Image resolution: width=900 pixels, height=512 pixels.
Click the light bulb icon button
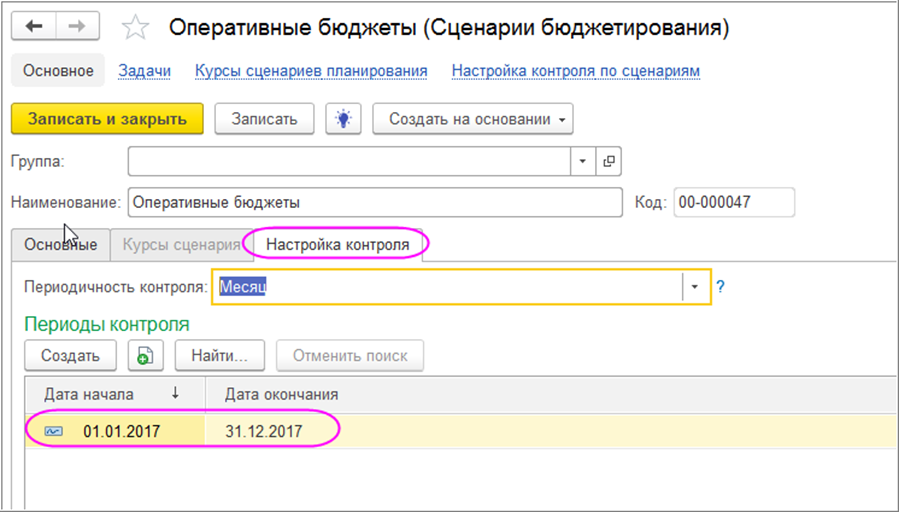pyautogui.click(x=343, y=119)
